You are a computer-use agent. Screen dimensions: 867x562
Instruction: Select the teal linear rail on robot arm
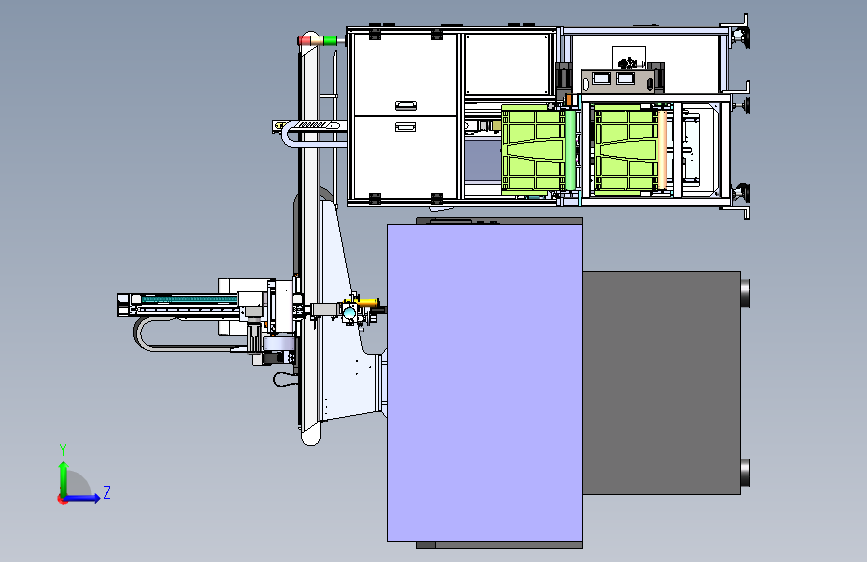tap(190, 299)
